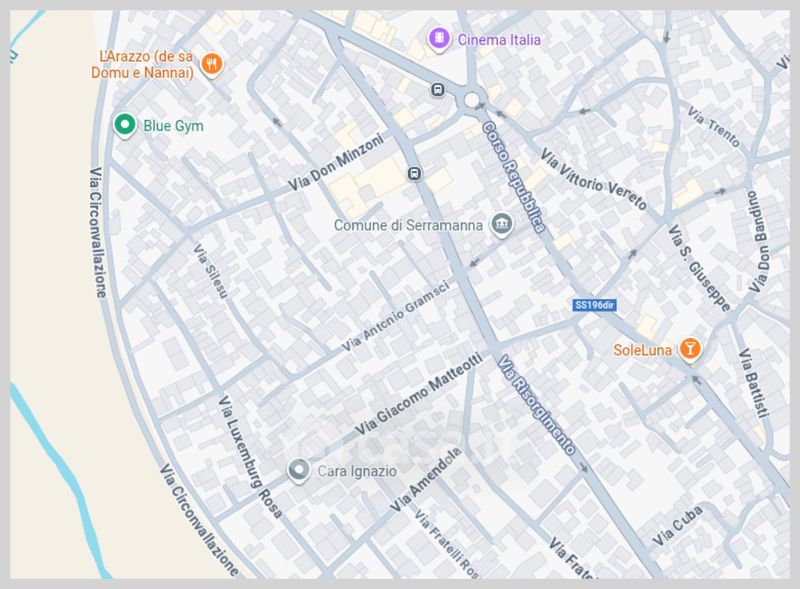
Task: Select the Comune di Serramanna label
Action: (410, 226)
